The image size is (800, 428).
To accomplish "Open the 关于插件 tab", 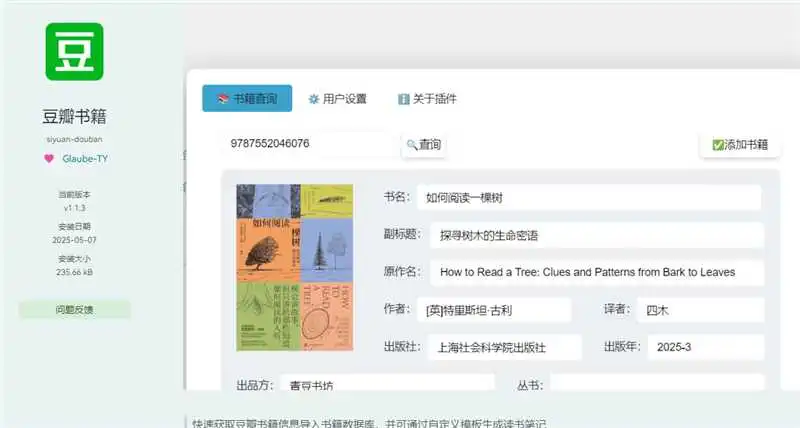I will 427,99.
